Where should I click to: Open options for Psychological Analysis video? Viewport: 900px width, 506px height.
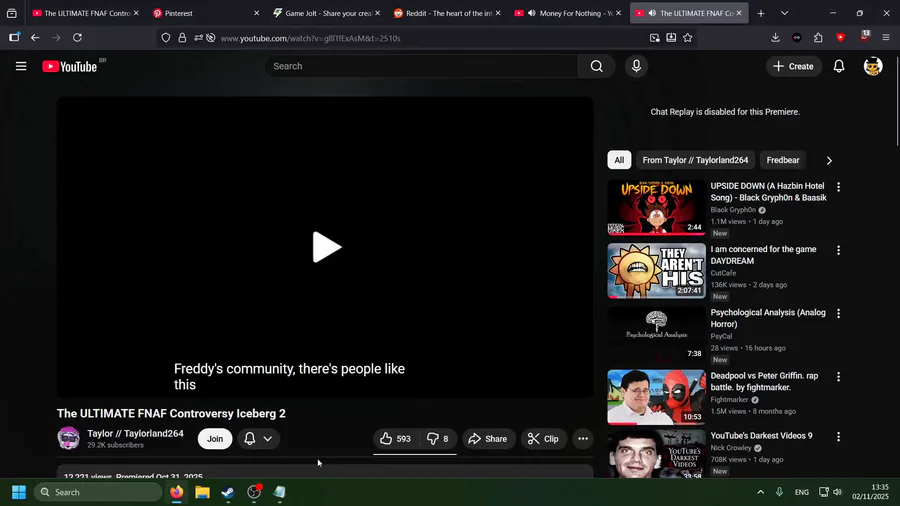839,313
